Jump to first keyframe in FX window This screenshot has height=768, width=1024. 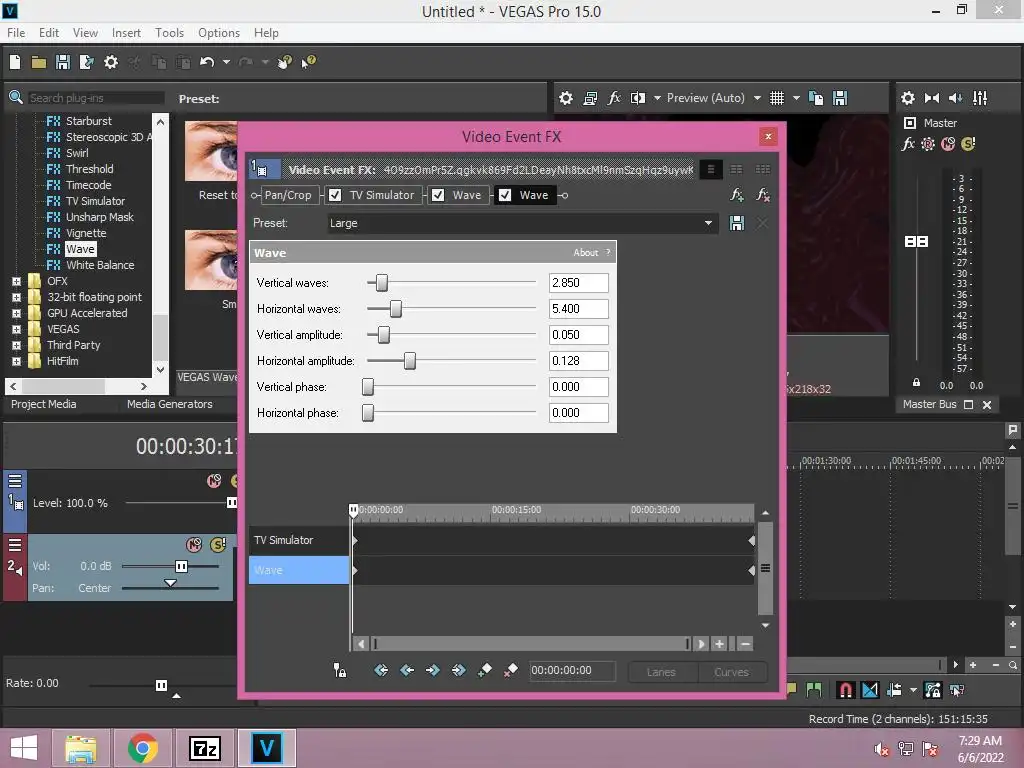coord(381,670)
